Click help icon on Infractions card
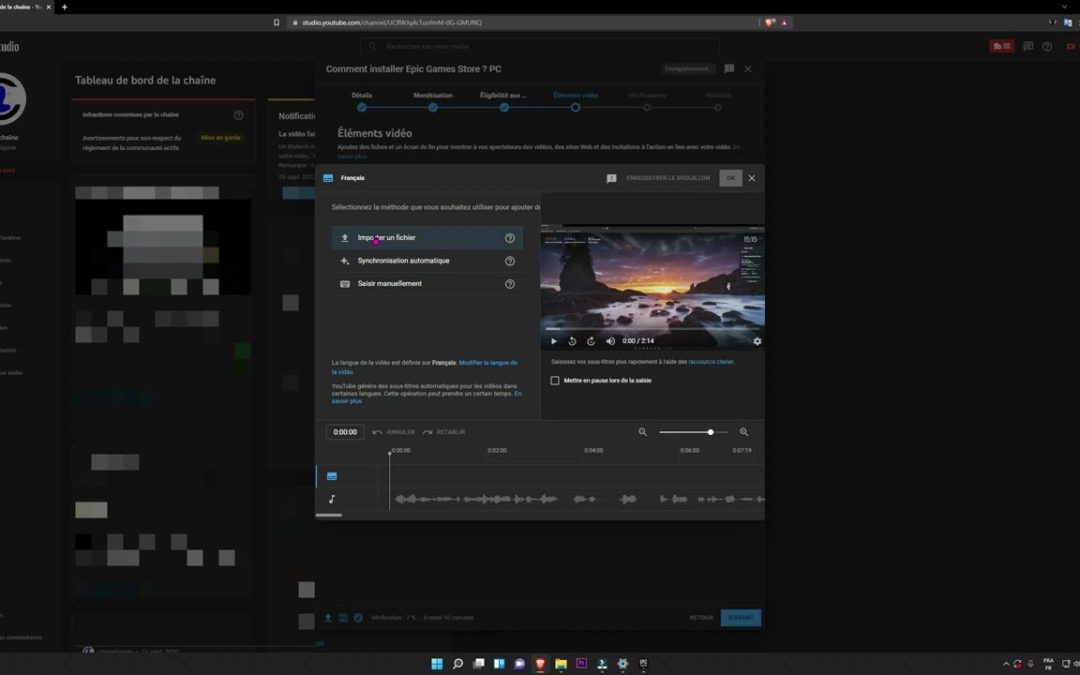 [238, 115]
